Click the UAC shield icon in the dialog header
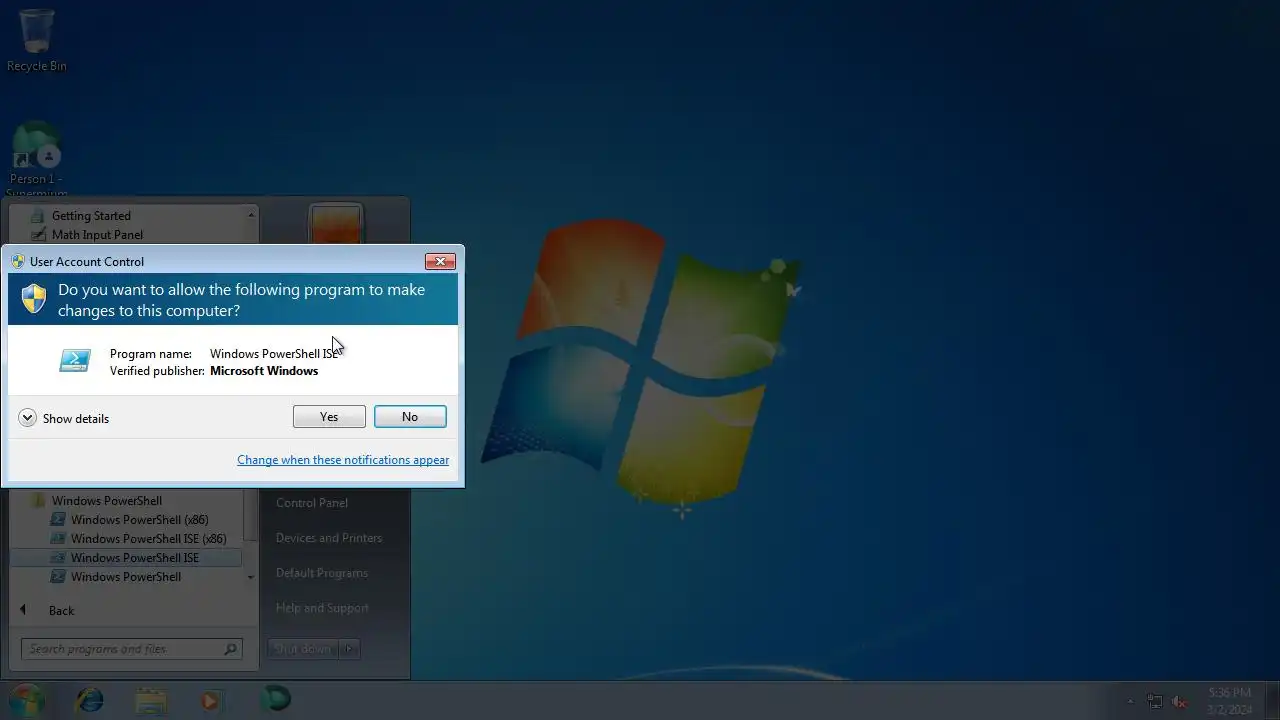Screen dimensions: 1280x720 [34, 299]
